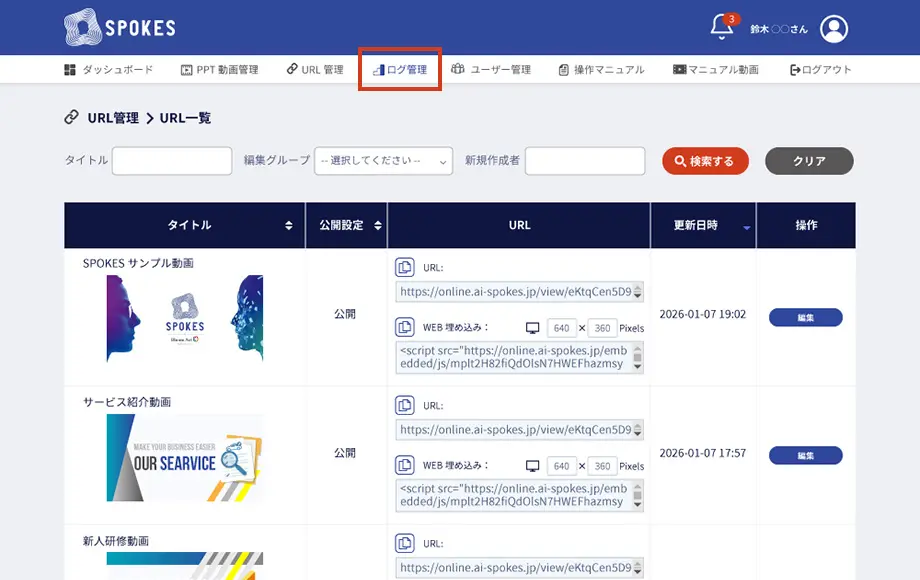Screen dimensions: 920x580
Task: Open the notification bell with 3 alerts
Action: pos(721,28)
